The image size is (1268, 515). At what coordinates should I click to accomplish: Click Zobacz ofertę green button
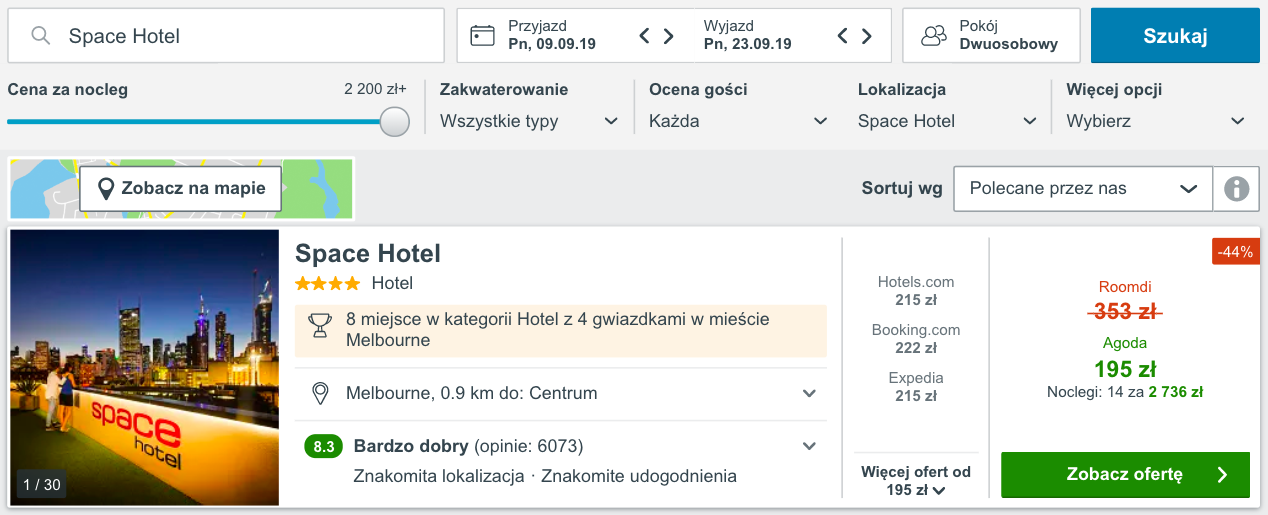tap(1125, 475)
